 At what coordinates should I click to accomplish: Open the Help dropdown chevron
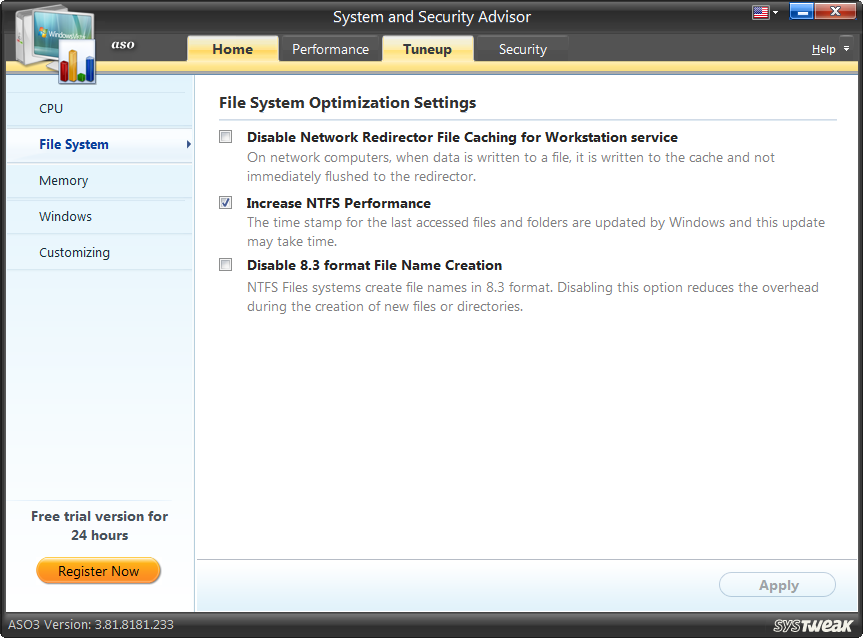pos(844,48)
